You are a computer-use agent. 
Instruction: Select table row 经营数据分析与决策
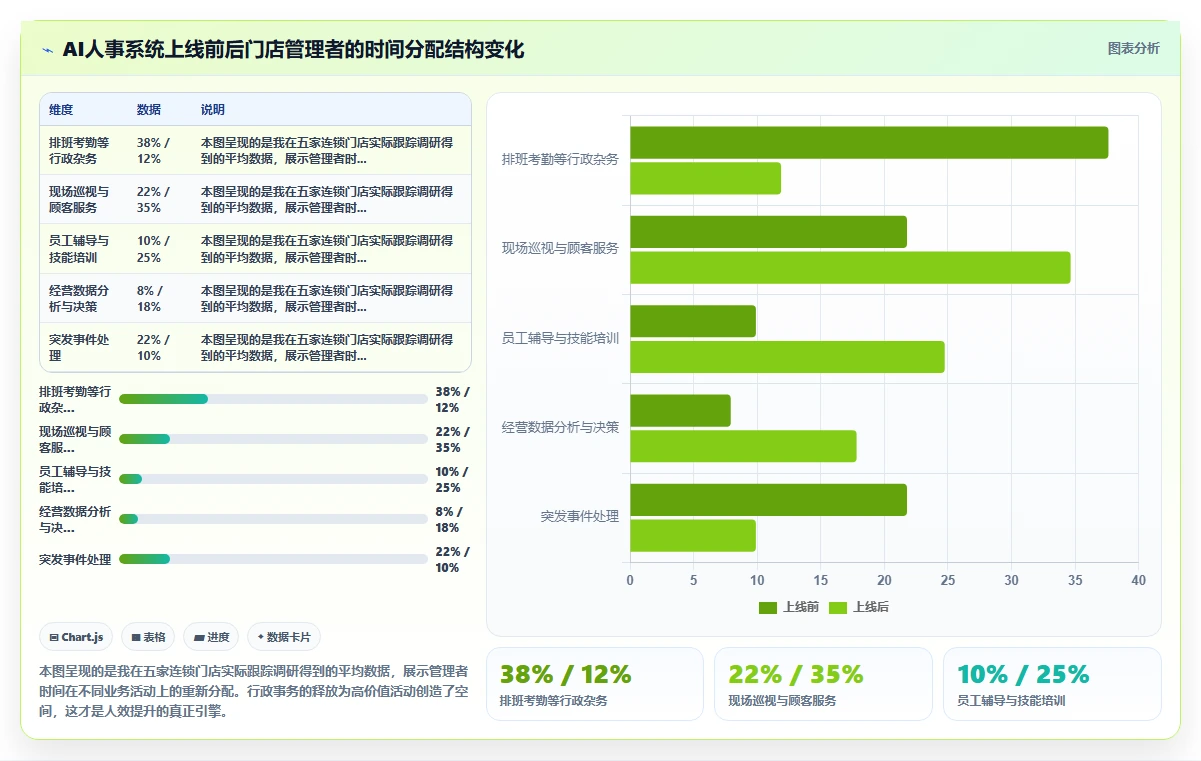tap(255, 298)
